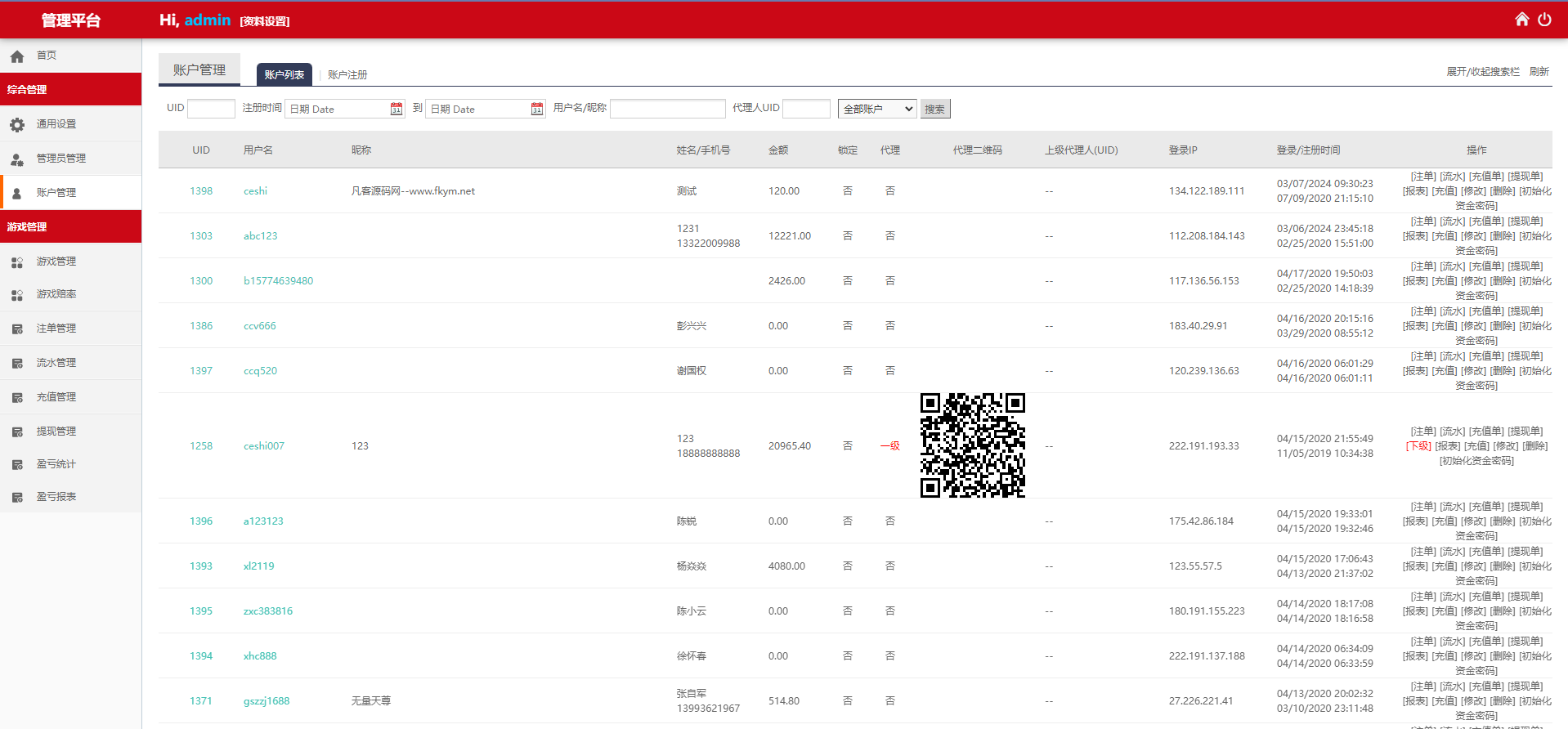Toggle search bar via 展开/收起搜索栏
The width and height of the screenshot is (1568, 729).
[1482, 72]
